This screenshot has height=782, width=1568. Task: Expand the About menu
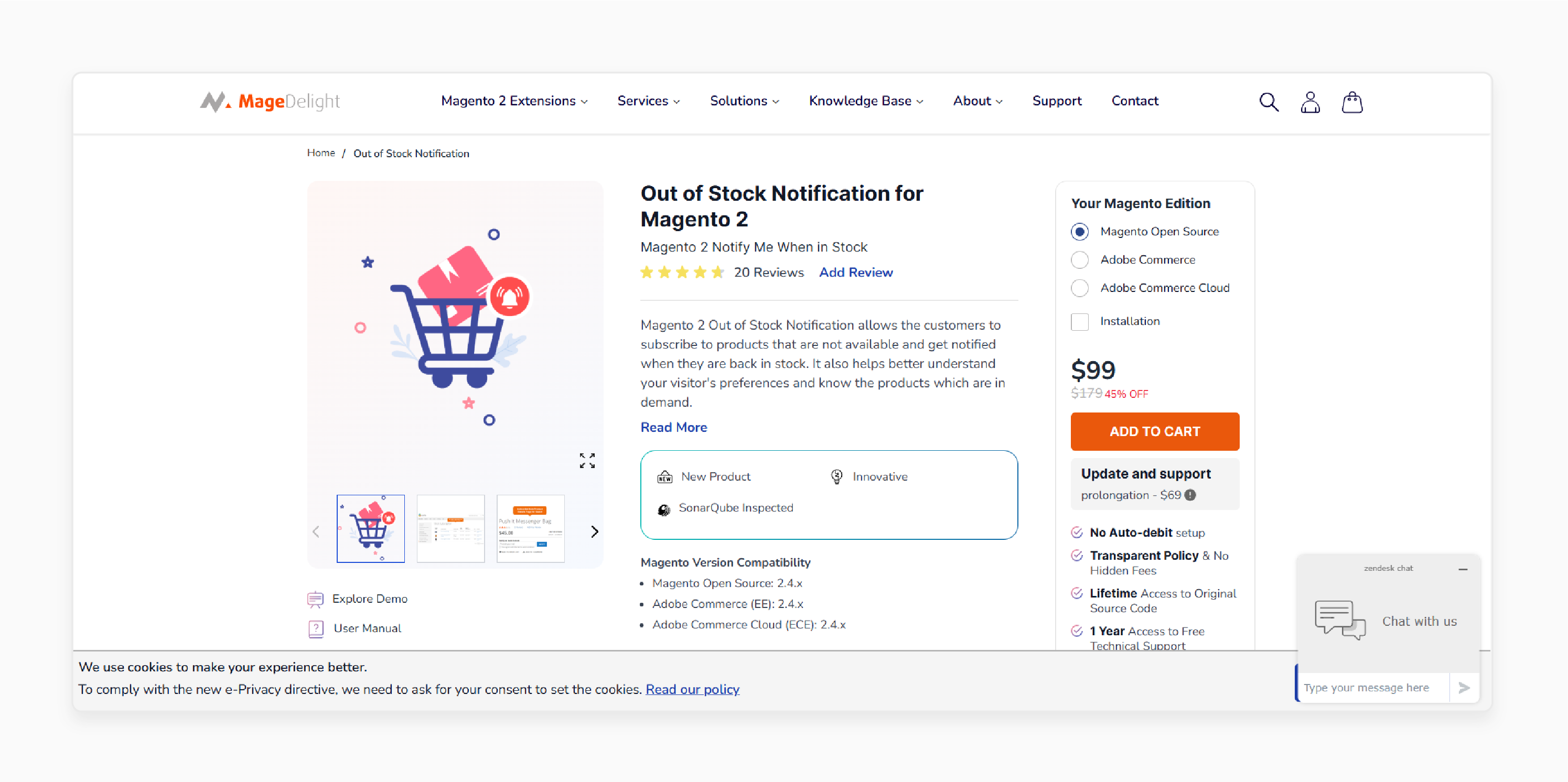pyautogui.click(x=978, y=101)
